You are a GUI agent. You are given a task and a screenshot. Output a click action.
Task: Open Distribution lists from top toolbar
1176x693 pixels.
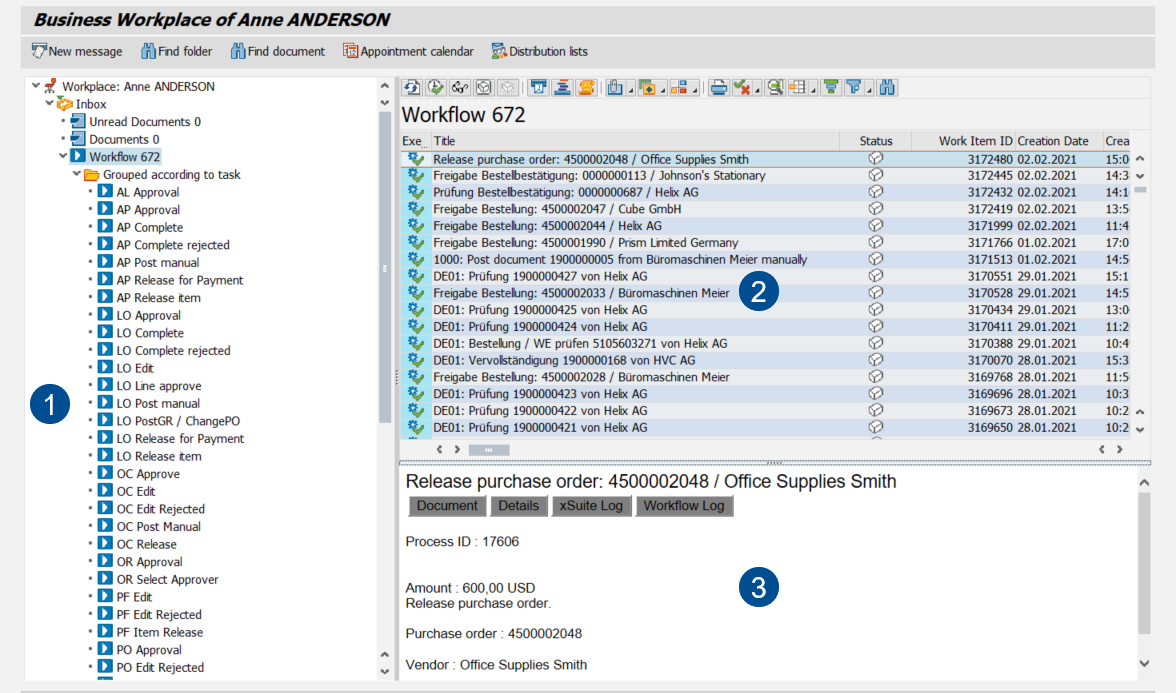click(539, 51)
